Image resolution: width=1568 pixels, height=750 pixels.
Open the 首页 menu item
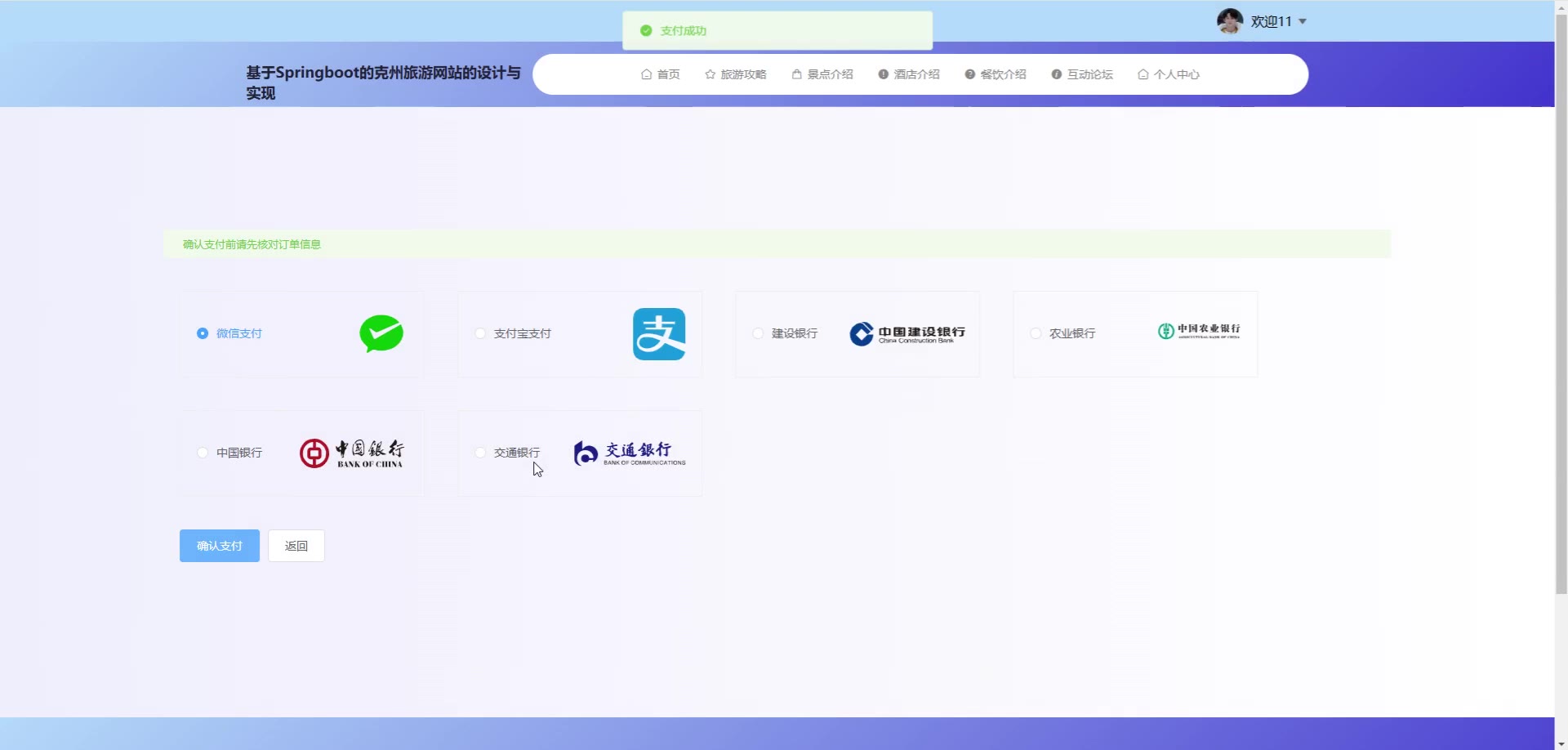[661, 74]
